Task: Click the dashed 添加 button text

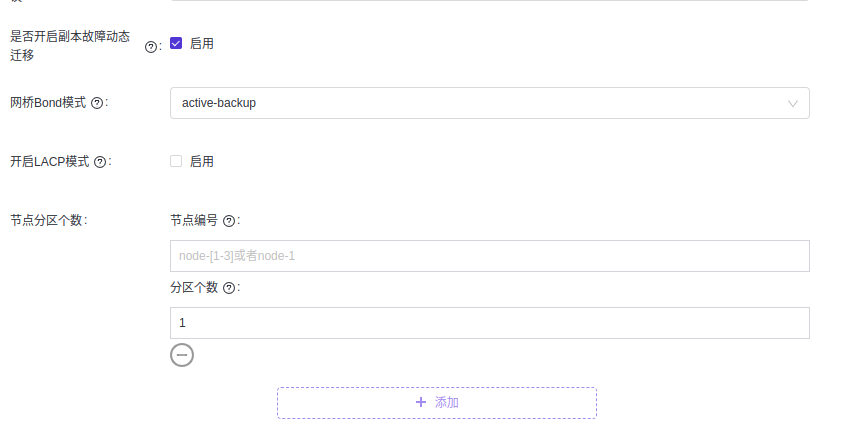Action: click(447, 402)
